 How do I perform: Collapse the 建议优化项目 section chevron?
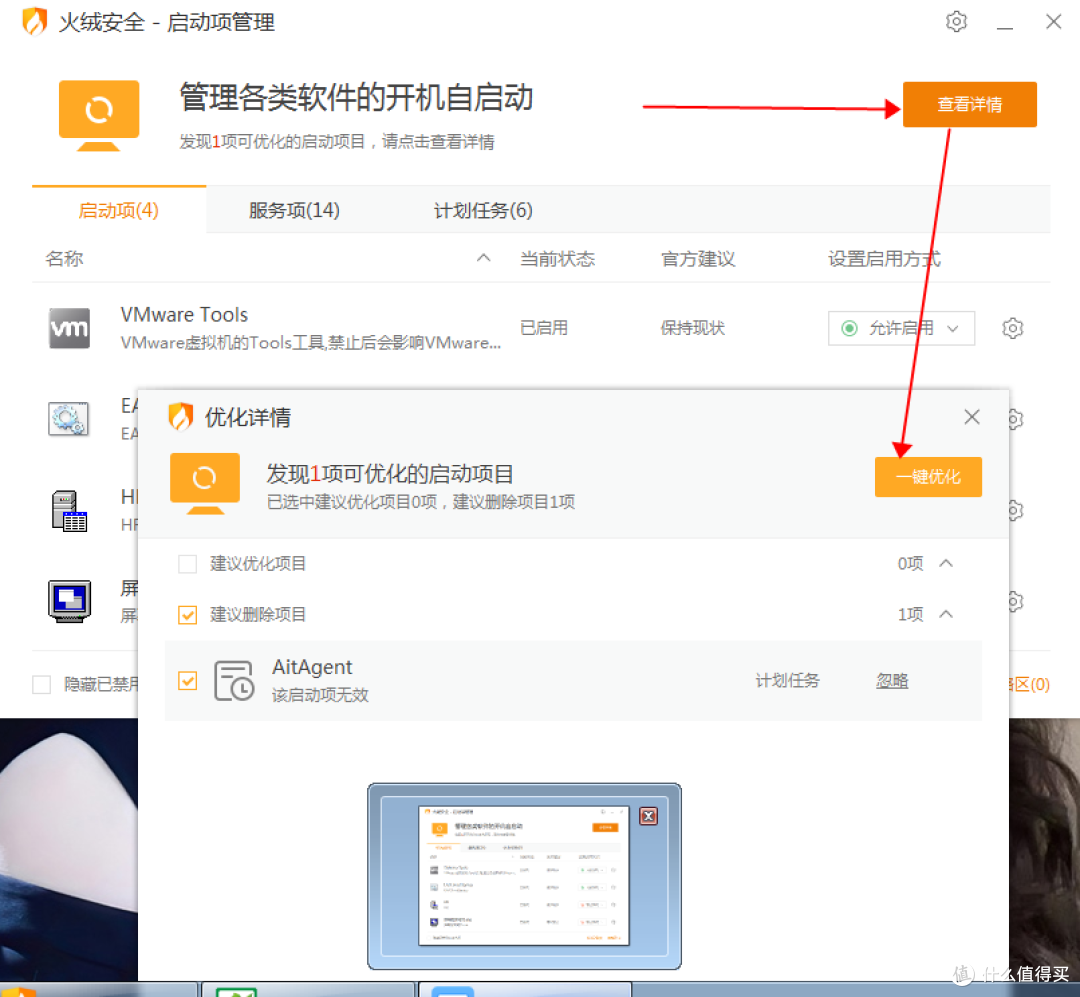click(x=946, y=564)
